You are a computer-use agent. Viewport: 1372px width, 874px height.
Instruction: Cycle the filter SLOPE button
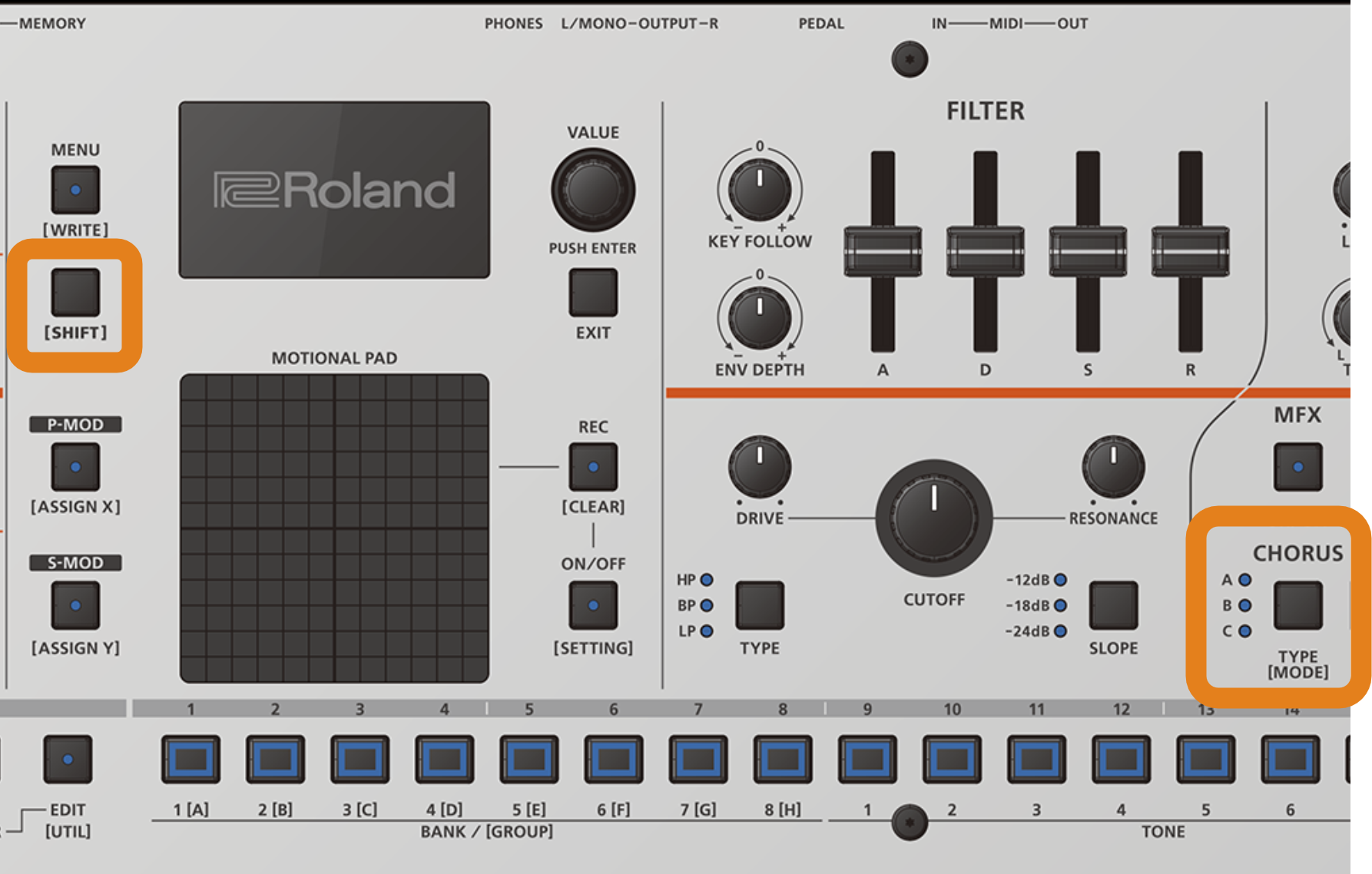point(1113,605)
